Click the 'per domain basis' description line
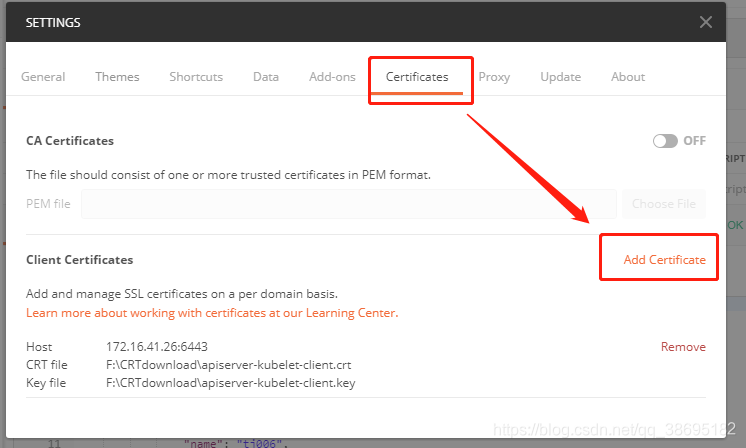 click(182, 294)
